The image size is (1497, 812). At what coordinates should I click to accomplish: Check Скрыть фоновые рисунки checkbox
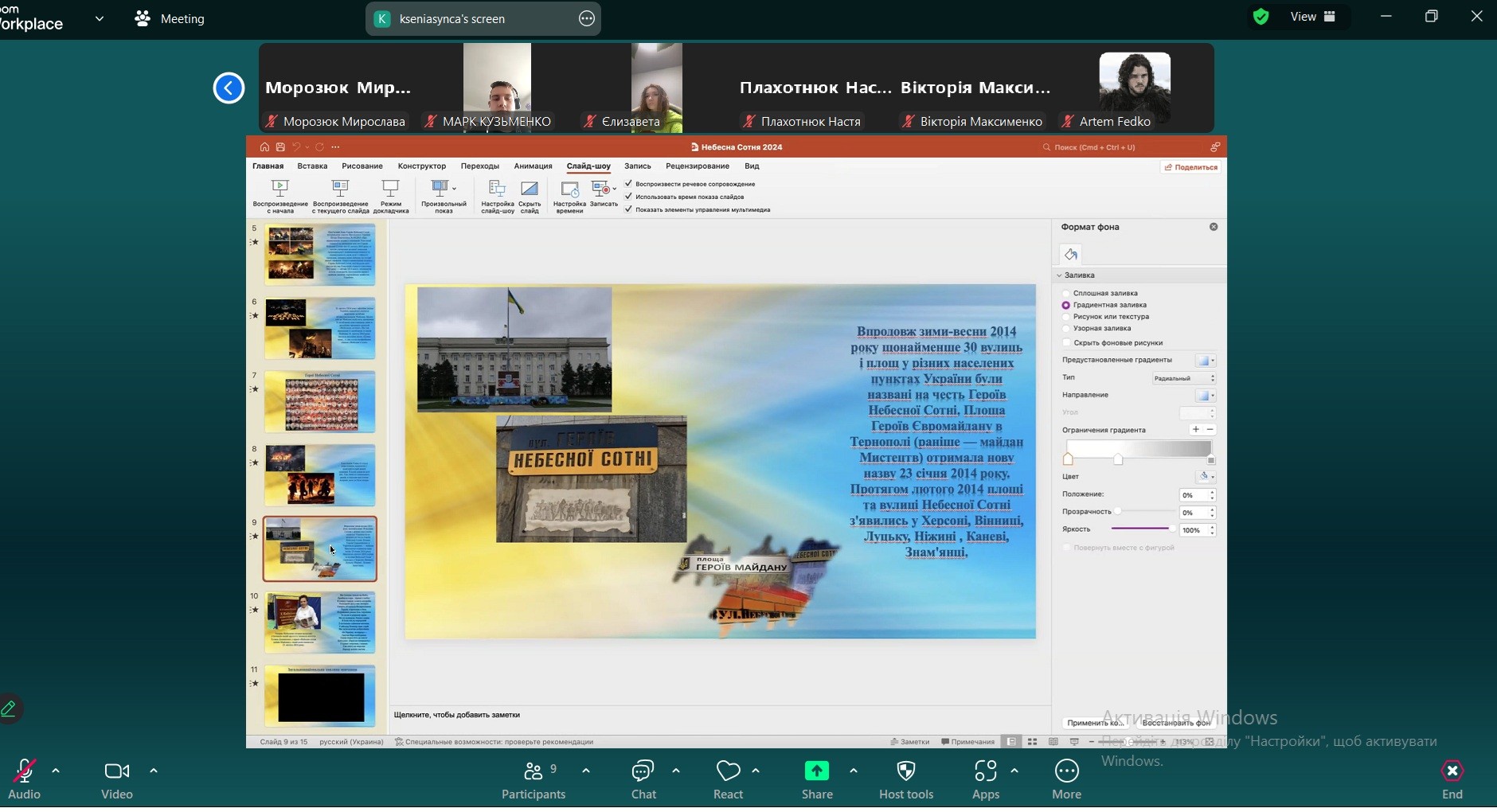point(1067,343)
